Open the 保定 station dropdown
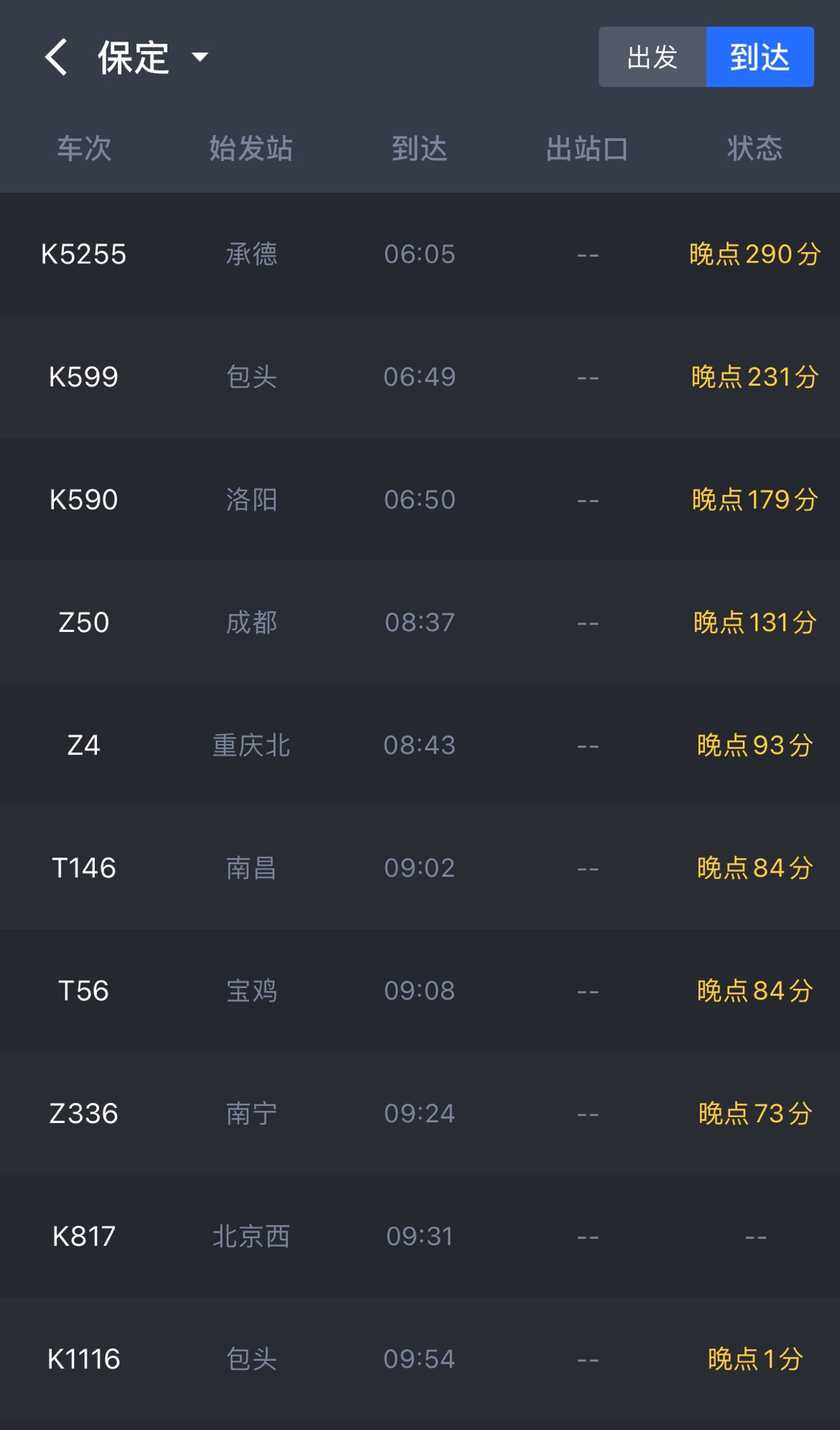Image resolution: width=840 pixels, height=1430 pixels. coord(152,57)
